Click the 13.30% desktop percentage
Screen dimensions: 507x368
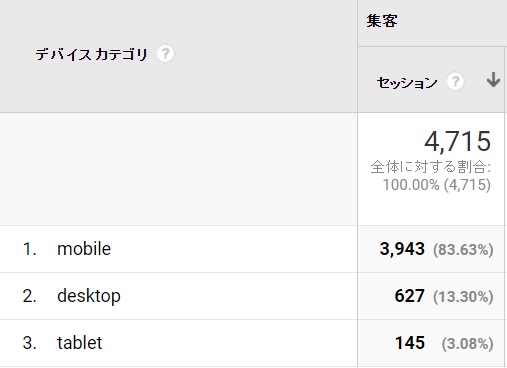pos(463,297)
